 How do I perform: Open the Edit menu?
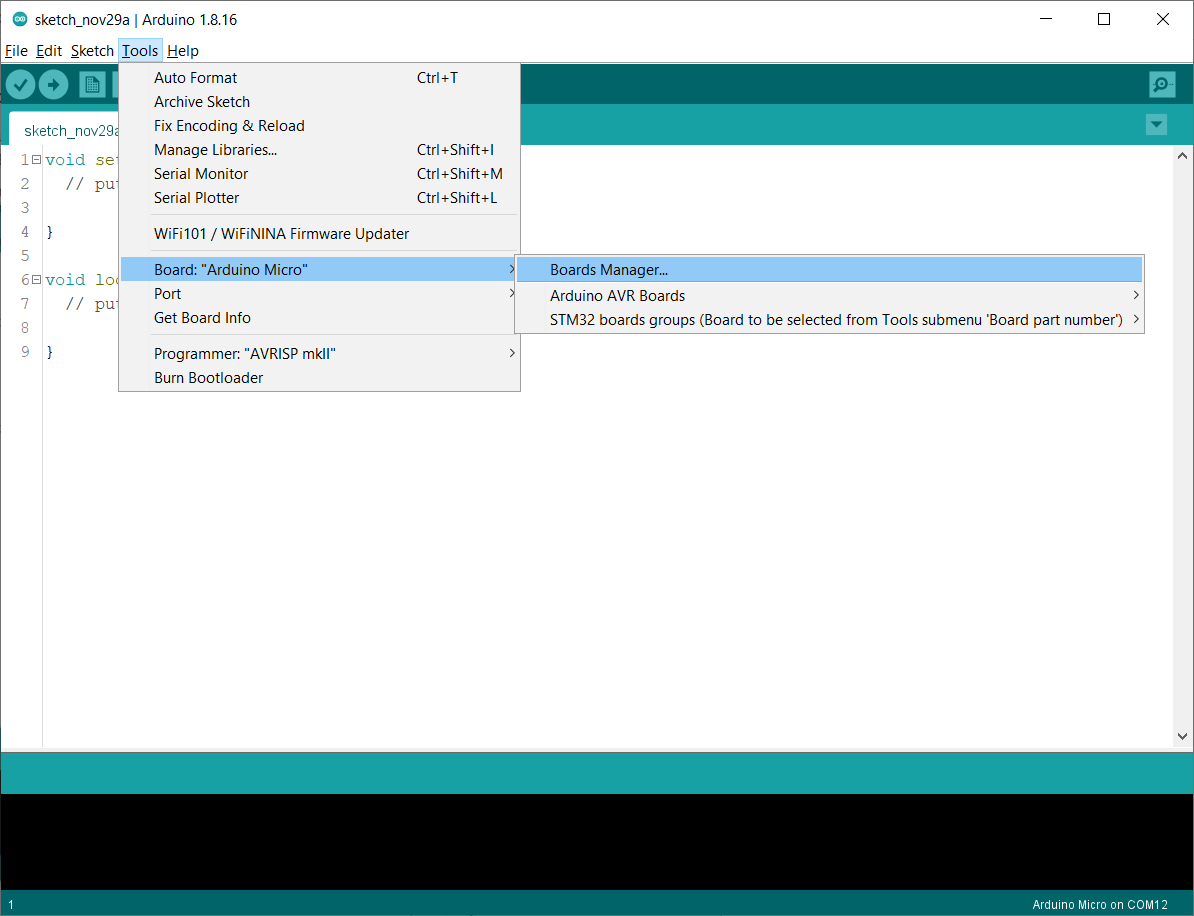[49, 51]
